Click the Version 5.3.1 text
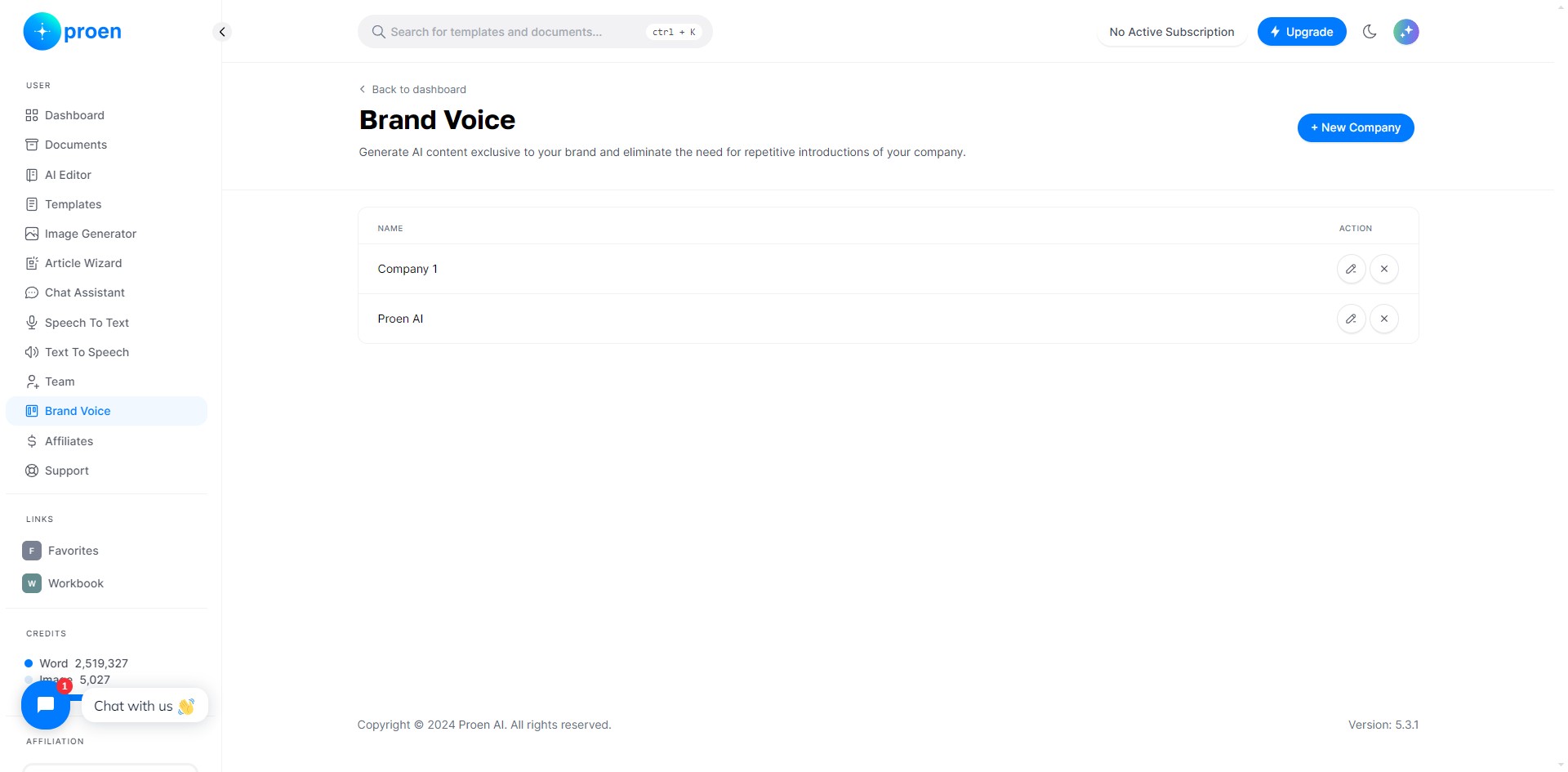 pos(1383,725)
